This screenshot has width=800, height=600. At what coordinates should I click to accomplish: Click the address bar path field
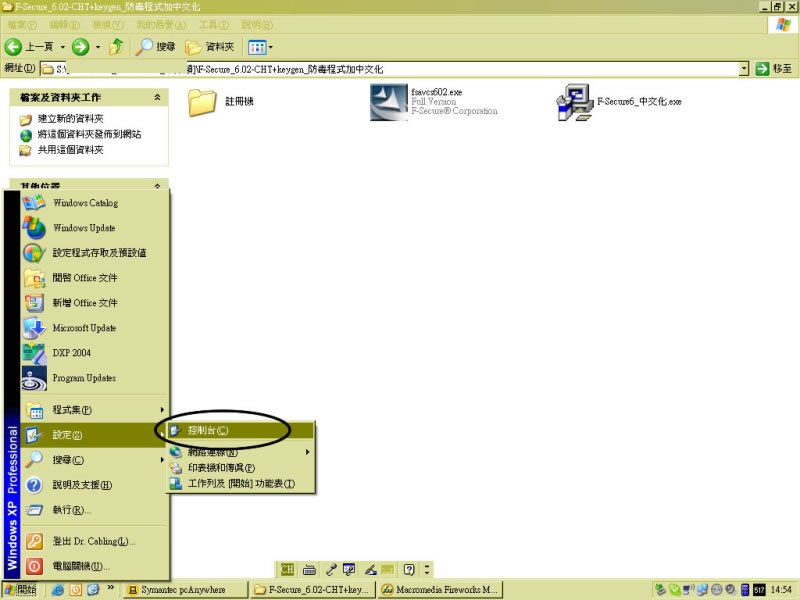pyautogui.click(x=389, y=69)
